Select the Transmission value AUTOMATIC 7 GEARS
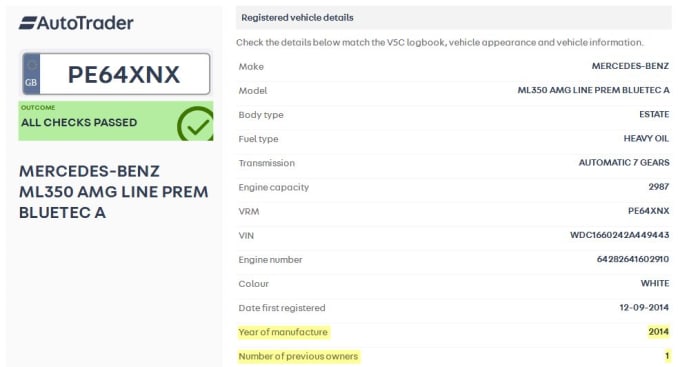The width and height of the screenshot is (680, 367). tap(624, 163)
